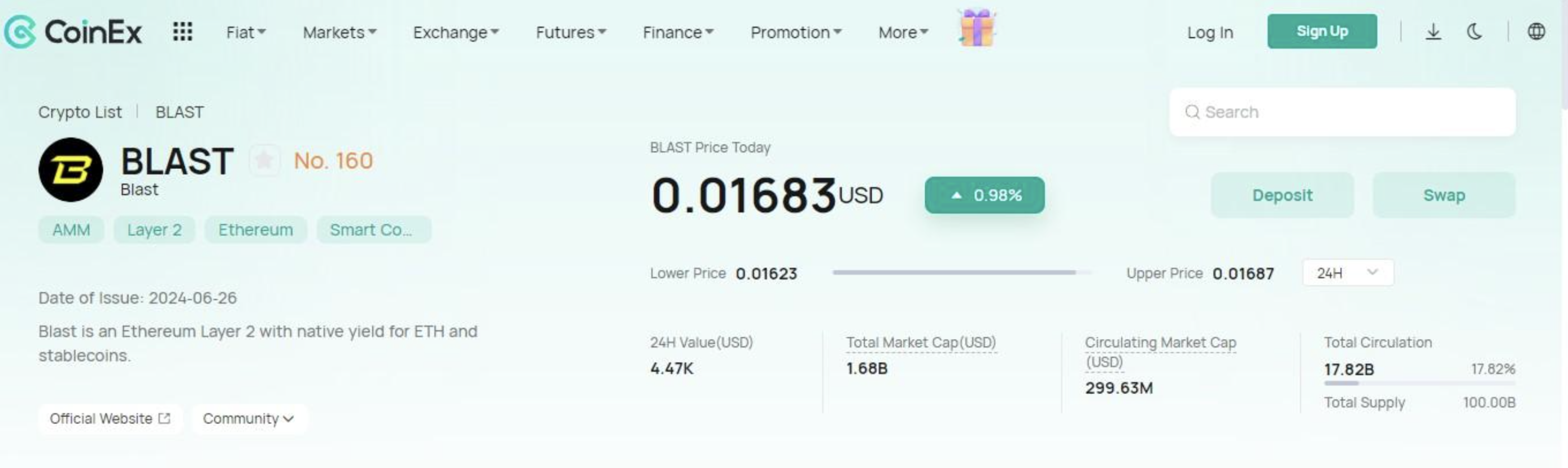Click the Crypto List breadcrumb
Viewport: 1568px width, 468px height.
pyautogui.click(x=80, y=112)
